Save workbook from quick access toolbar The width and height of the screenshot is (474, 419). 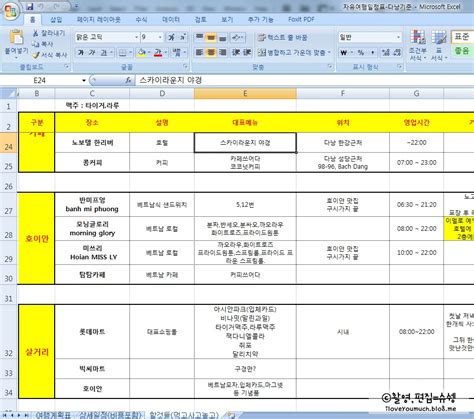(x=30, y=6)
